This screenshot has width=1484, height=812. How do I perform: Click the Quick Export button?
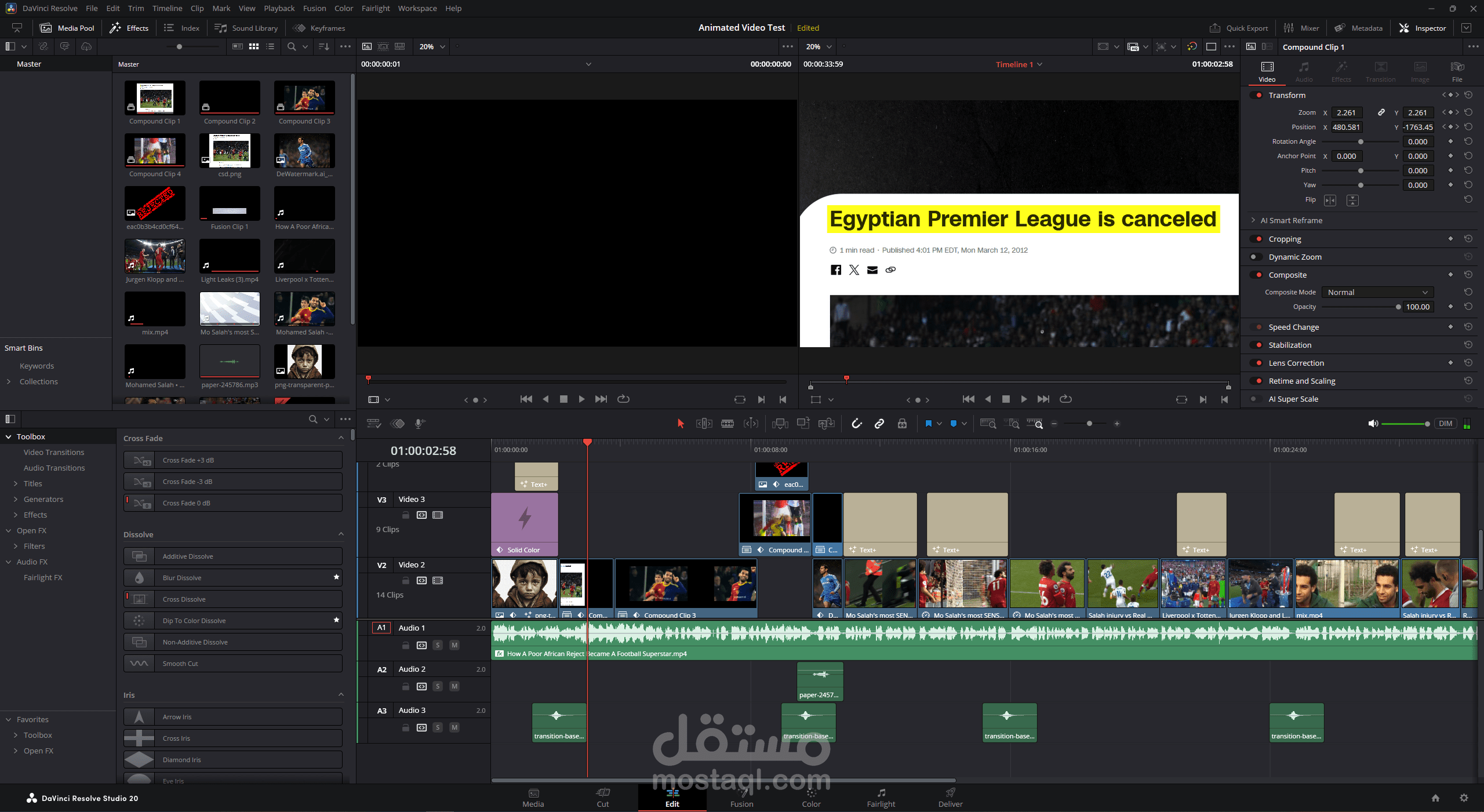point(1239,28)
